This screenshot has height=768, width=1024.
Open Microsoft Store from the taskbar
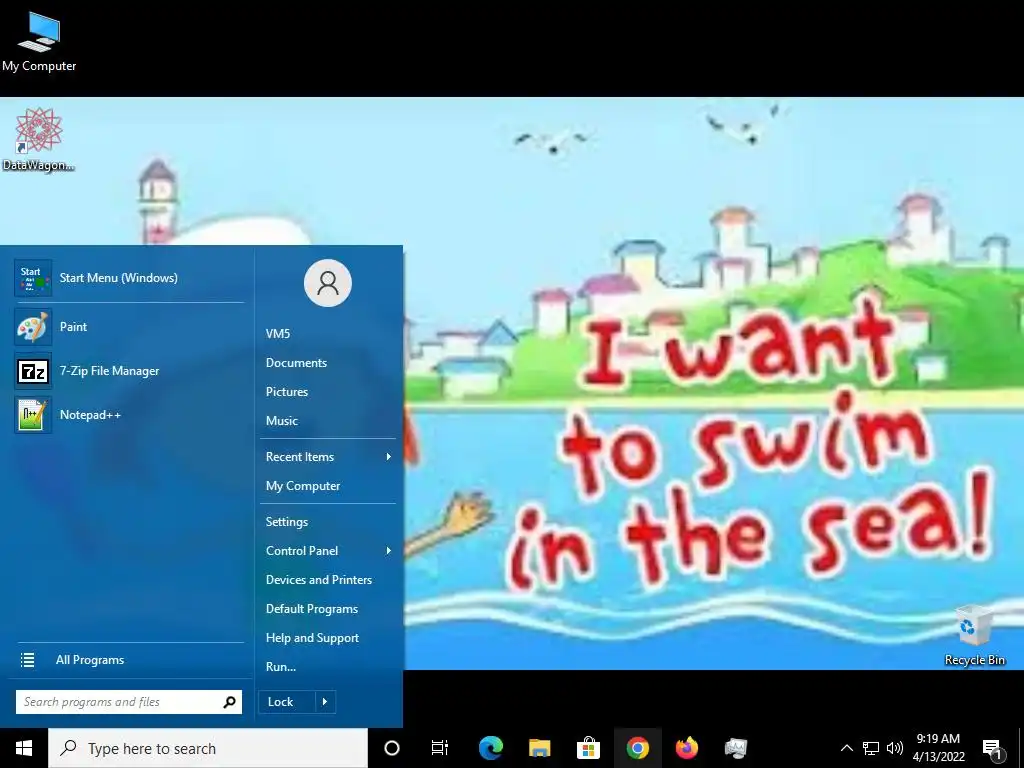pyautogui.click(x=588, y=748)
